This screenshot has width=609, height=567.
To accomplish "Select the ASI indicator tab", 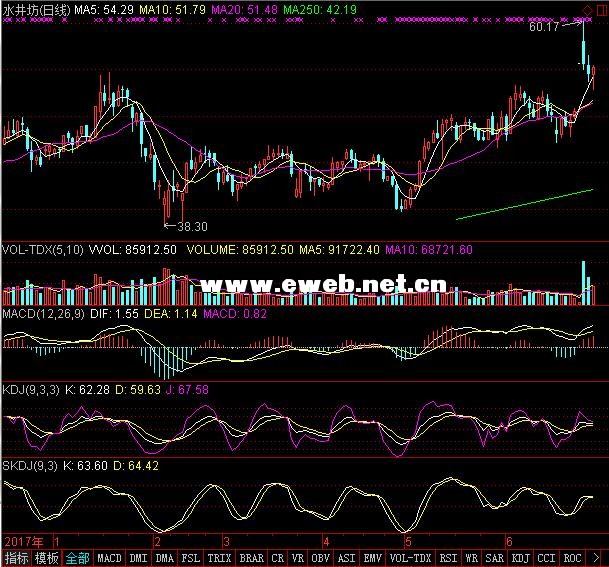I will coord(346,558).
